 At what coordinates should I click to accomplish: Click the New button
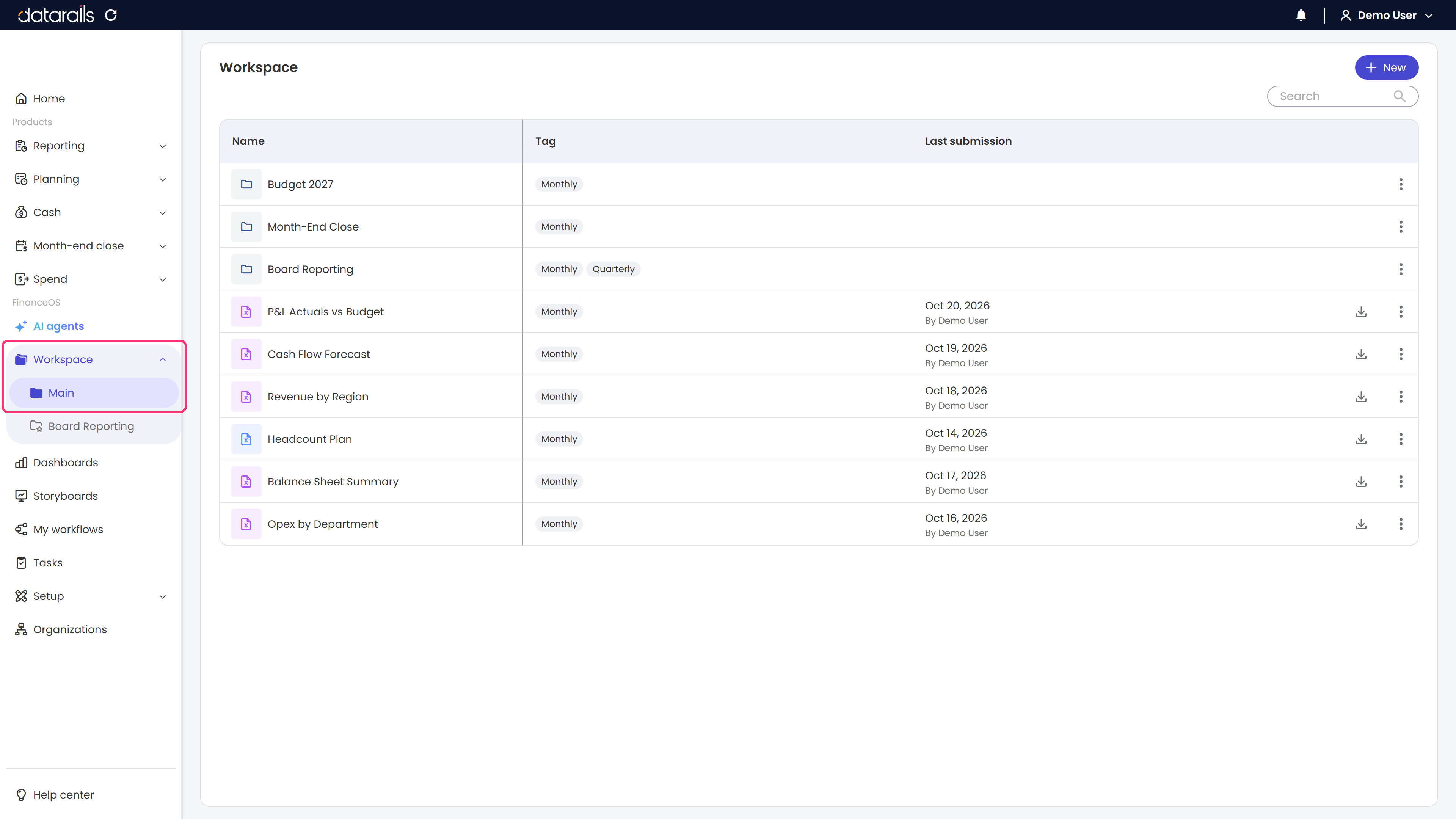click(x=1386, y=67)
